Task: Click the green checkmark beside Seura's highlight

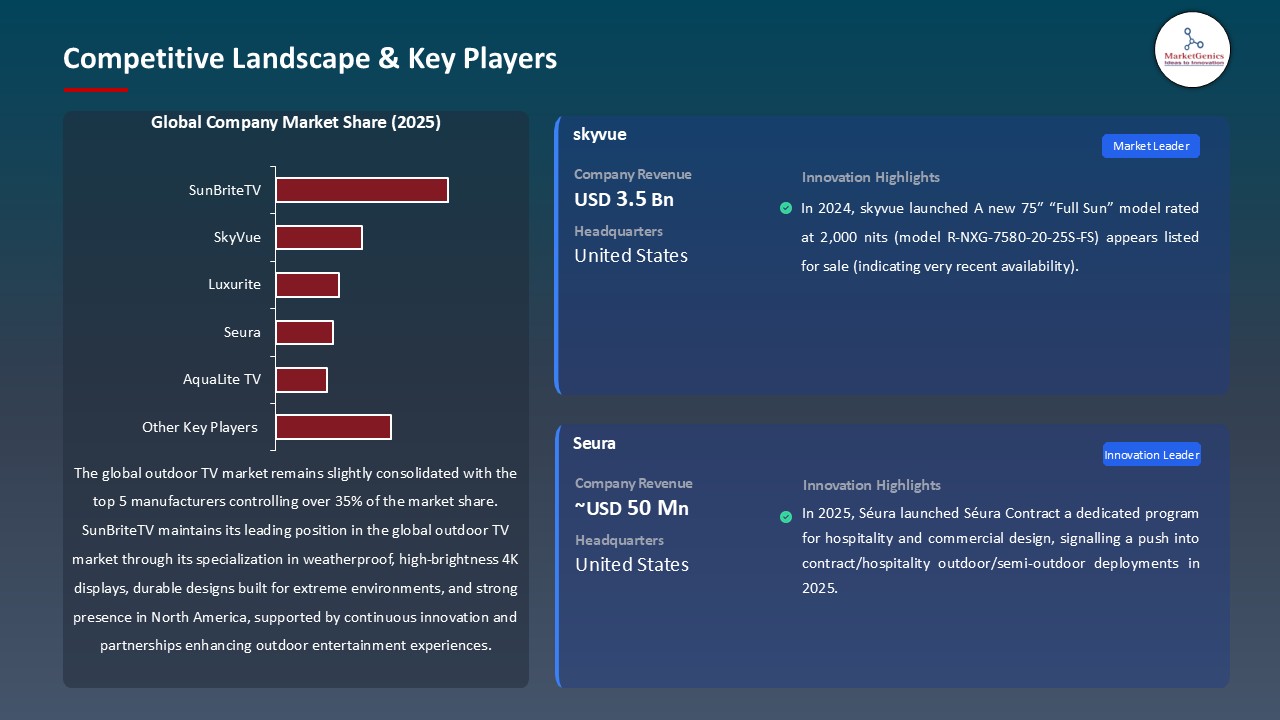Action: click(786, 517)
